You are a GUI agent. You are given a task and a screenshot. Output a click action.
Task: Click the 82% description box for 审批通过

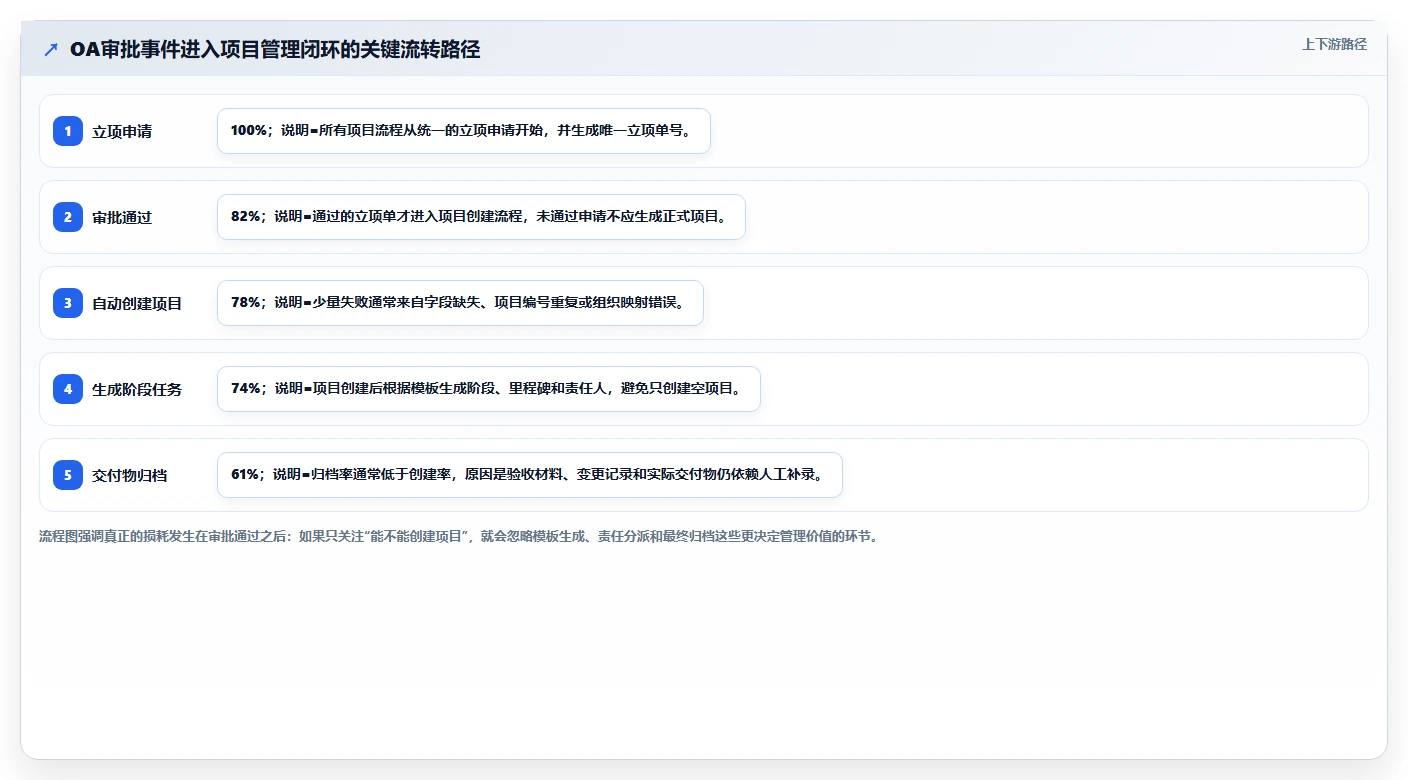tap(481, 217)
